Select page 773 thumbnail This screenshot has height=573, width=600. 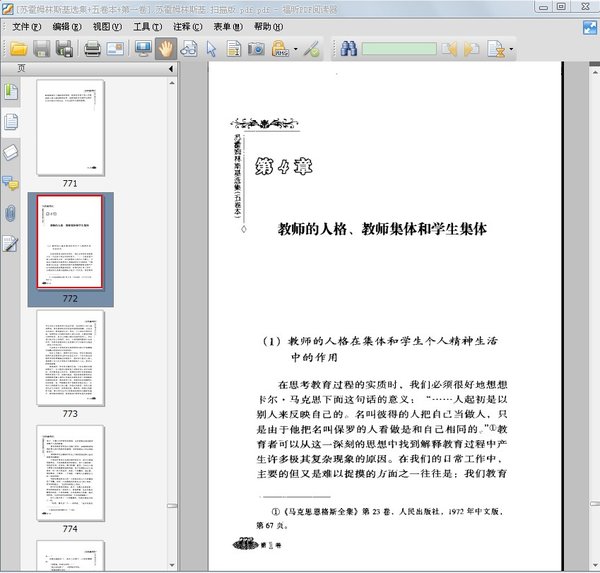click(70, 357)
